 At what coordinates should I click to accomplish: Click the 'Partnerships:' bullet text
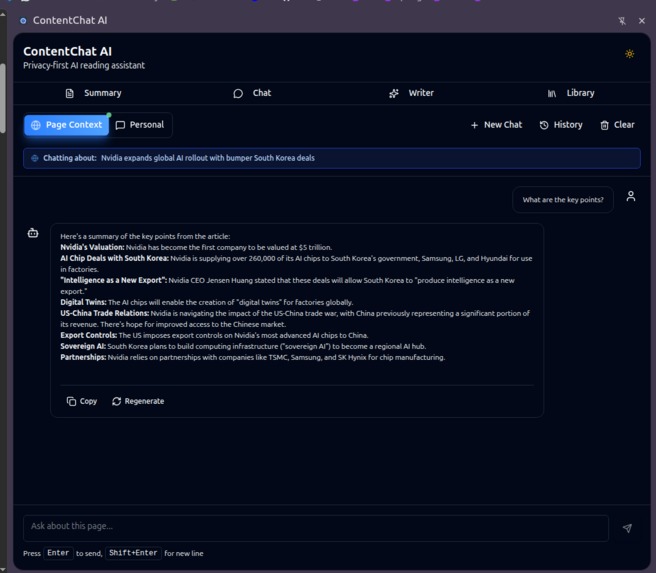click(83, 357)
